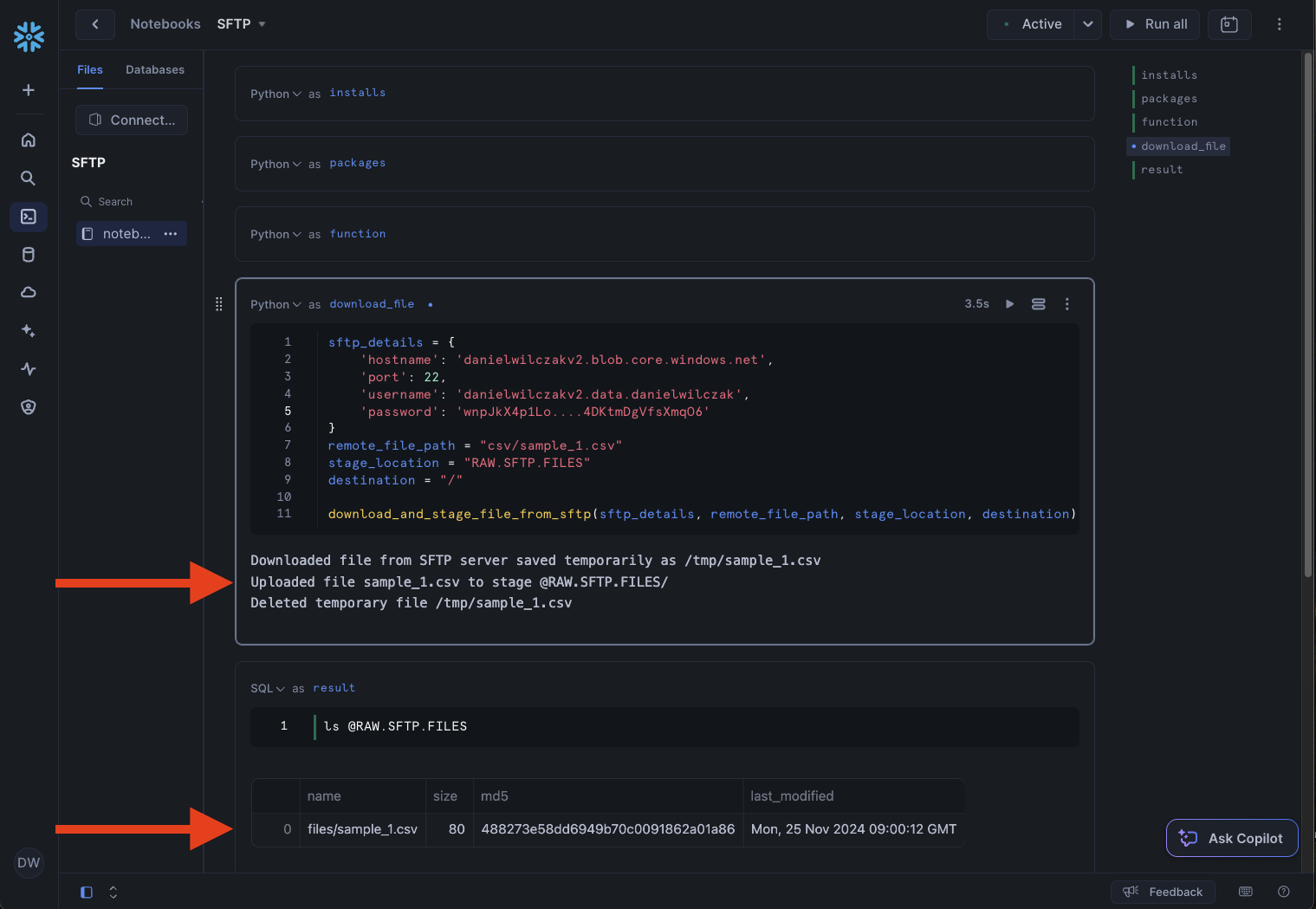Open the Projects notebook icon in sidebar
The width and height of the screenshot is (1316, 909).
coord(29,217)
